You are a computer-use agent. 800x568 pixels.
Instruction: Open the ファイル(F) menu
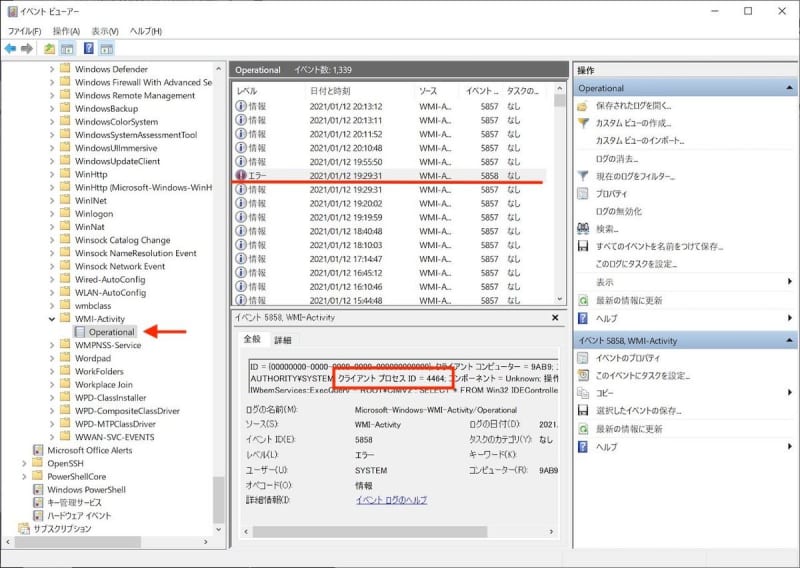24,31
